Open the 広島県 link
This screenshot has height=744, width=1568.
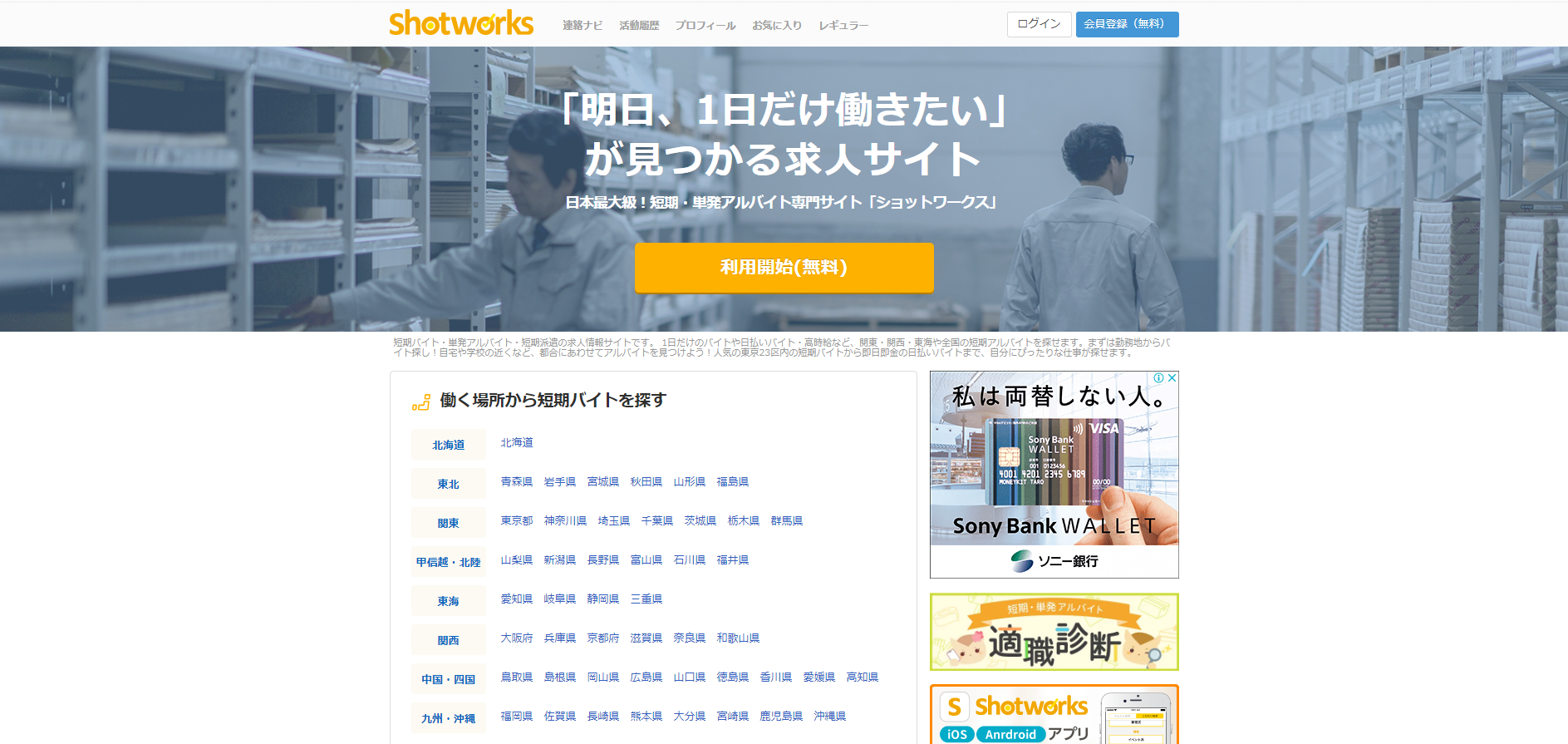(646, 677)
